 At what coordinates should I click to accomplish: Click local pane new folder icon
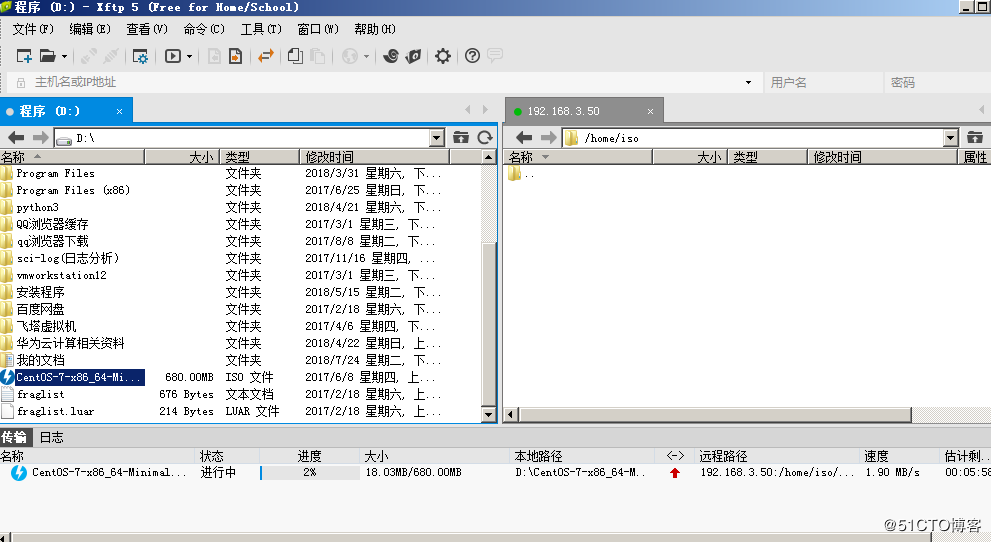point(461,137)
